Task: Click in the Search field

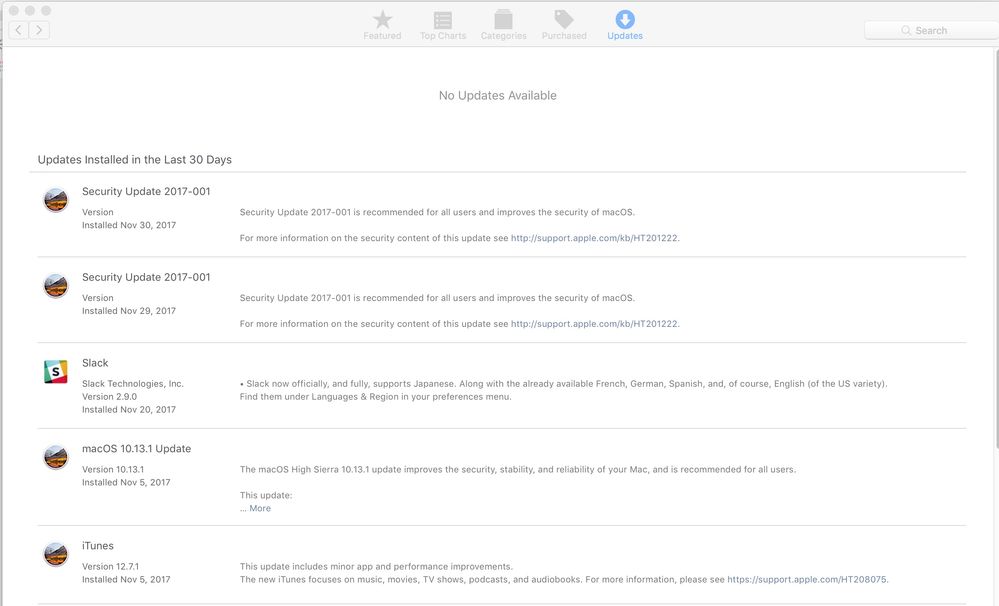Action: pos(930,30)
